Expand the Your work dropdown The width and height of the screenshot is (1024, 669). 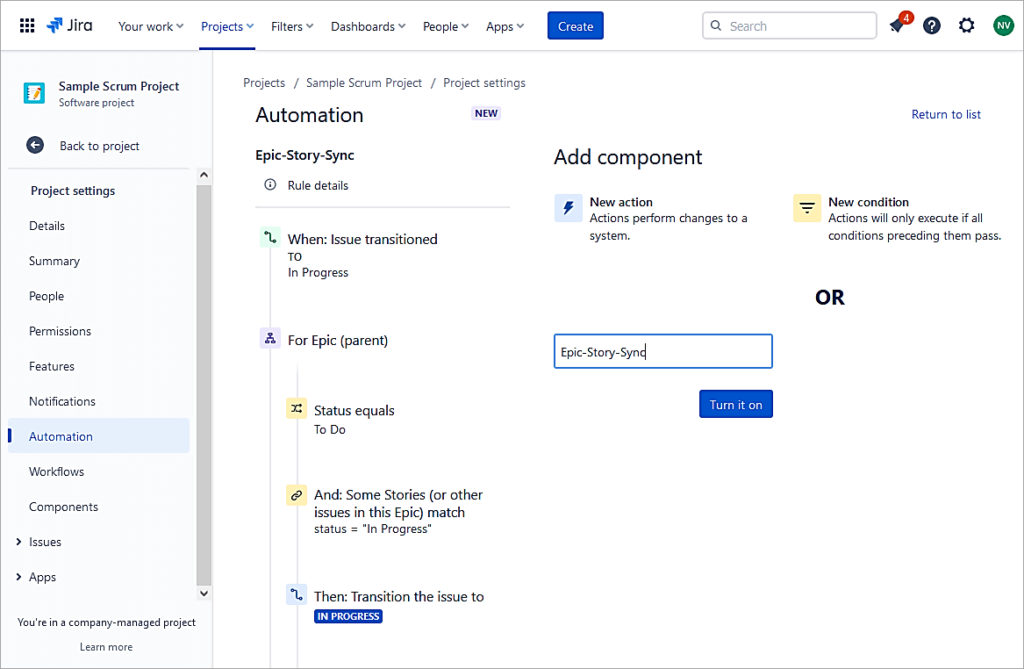(x=150, y=27)
